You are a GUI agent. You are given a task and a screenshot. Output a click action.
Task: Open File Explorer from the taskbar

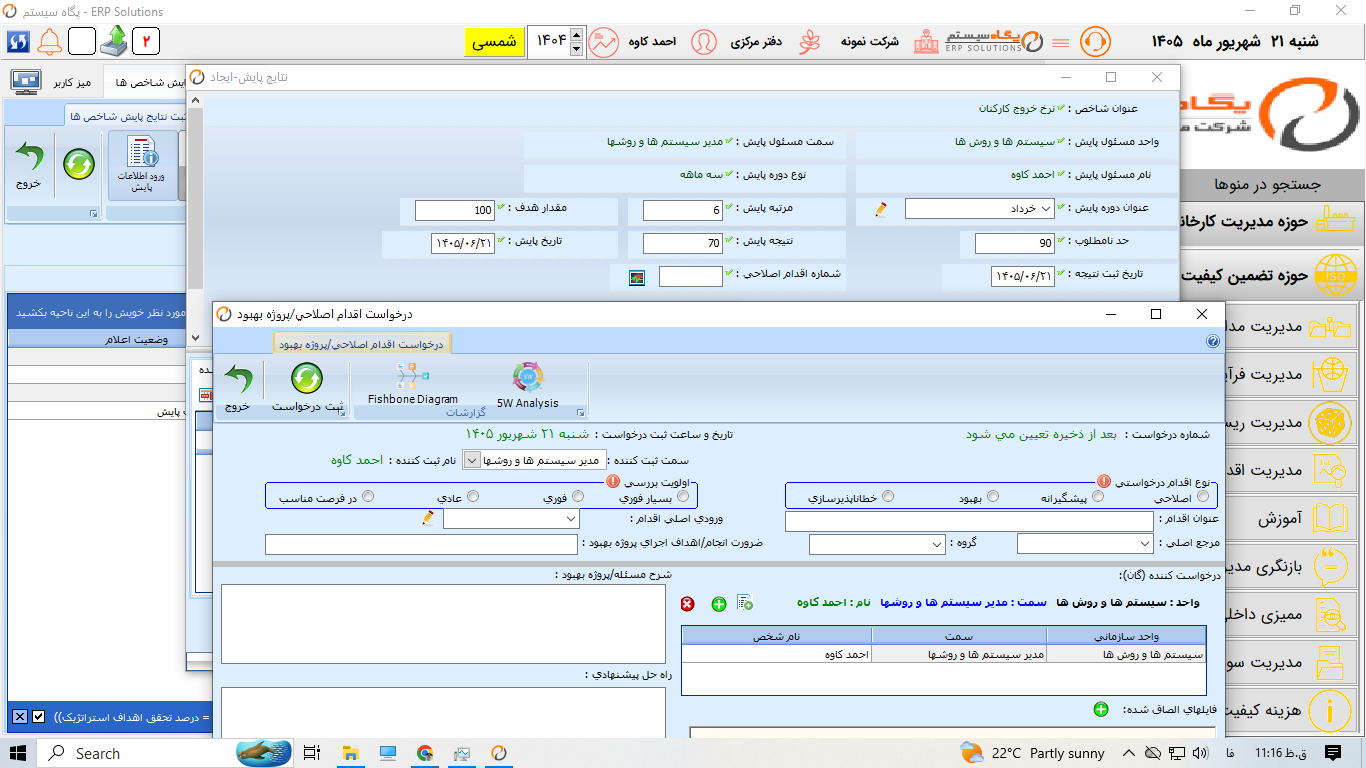pyautogui.click(x=350, y=753)
